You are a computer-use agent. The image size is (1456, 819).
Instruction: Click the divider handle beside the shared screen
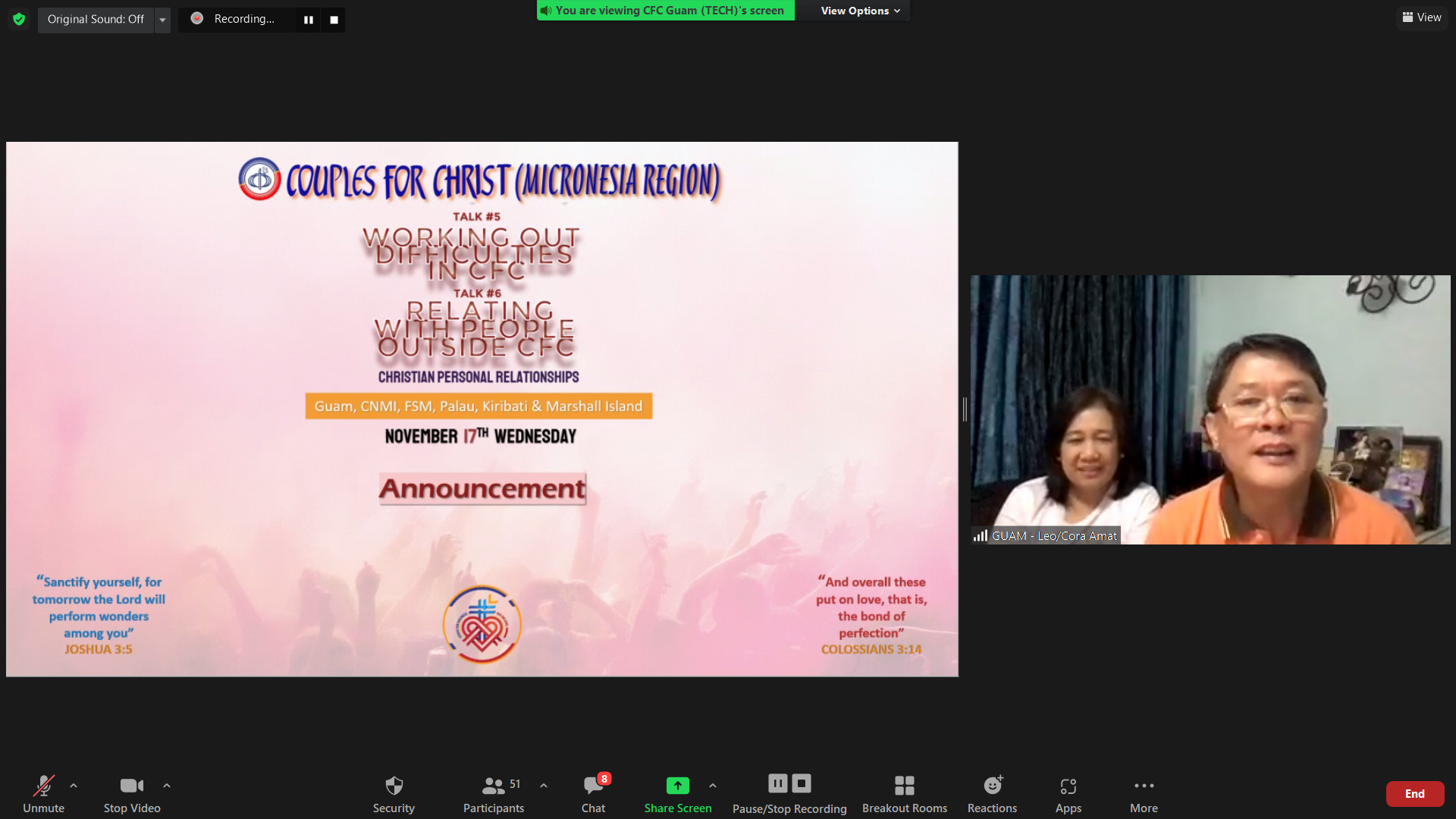[x=965, y=409]
